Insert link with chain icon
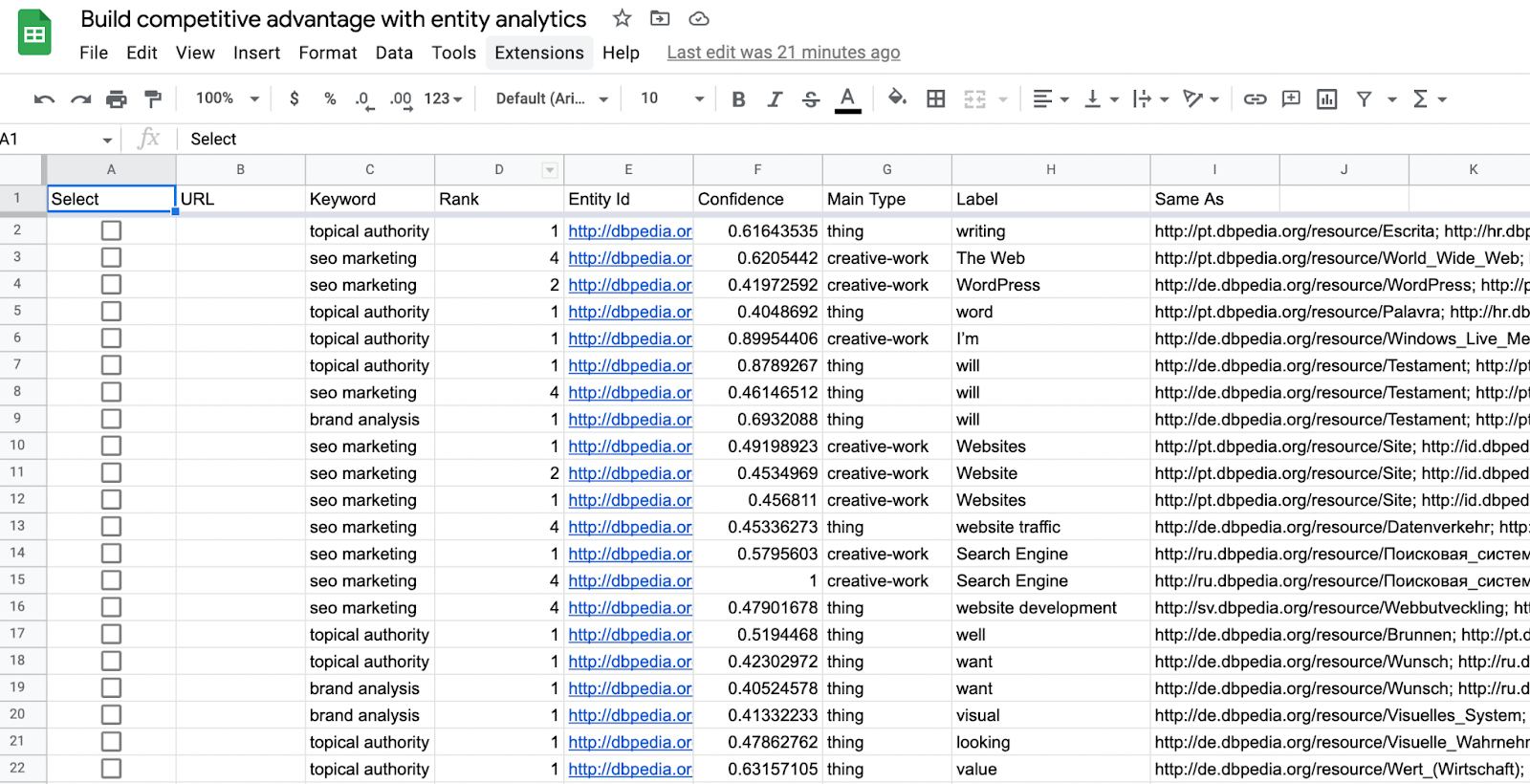The width and height of the screenshot is (1530, 784). (x=1255, y=98)
